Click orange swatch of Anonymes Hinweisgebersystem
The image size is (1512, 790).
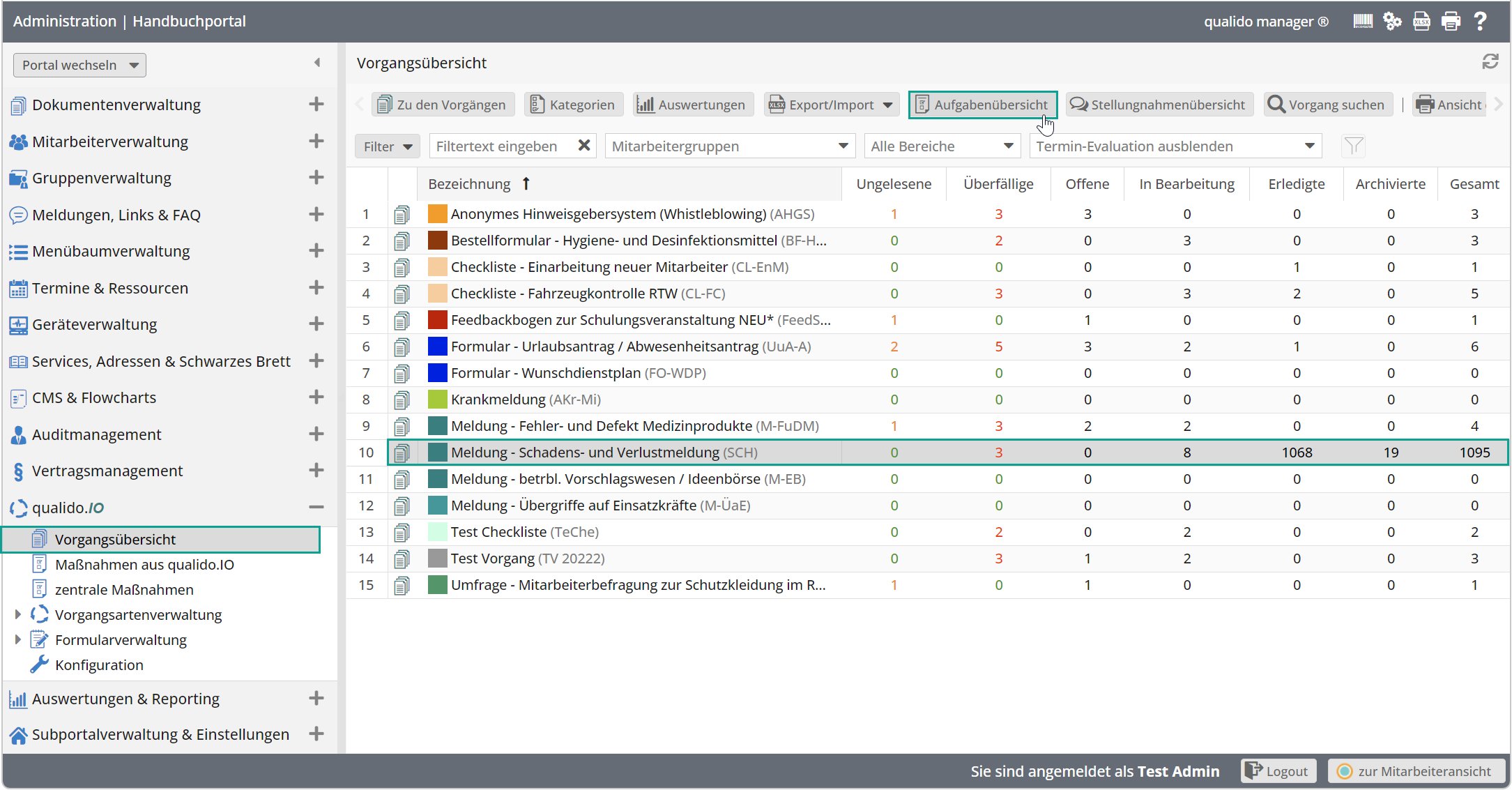click(437, 214)
